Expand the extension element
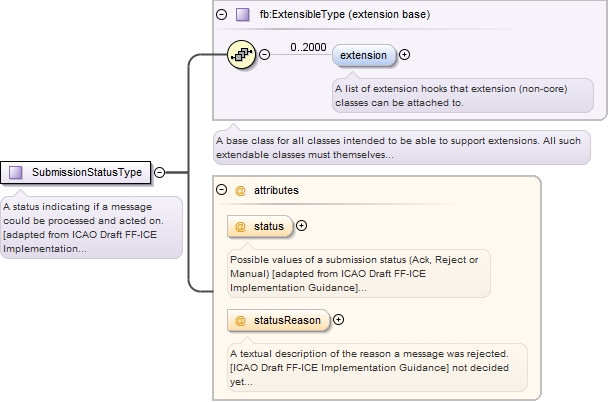Viewport: 609px width, 402px height. pos(404,55)
